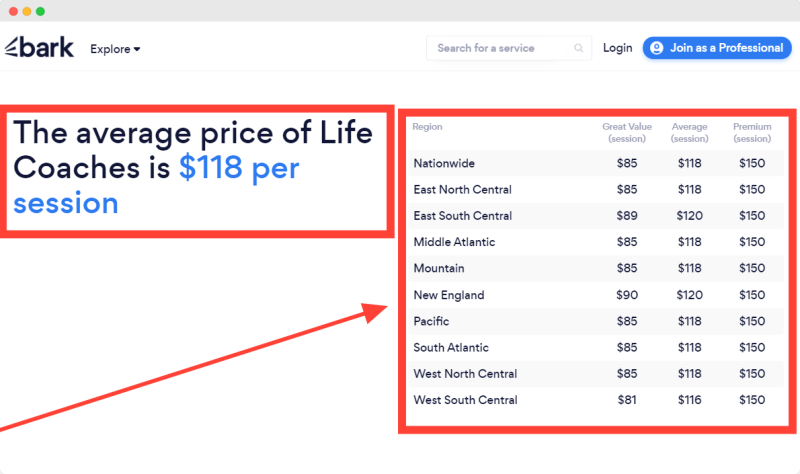
Task: Click Join as a Professional button
Action: pos(717,48)
